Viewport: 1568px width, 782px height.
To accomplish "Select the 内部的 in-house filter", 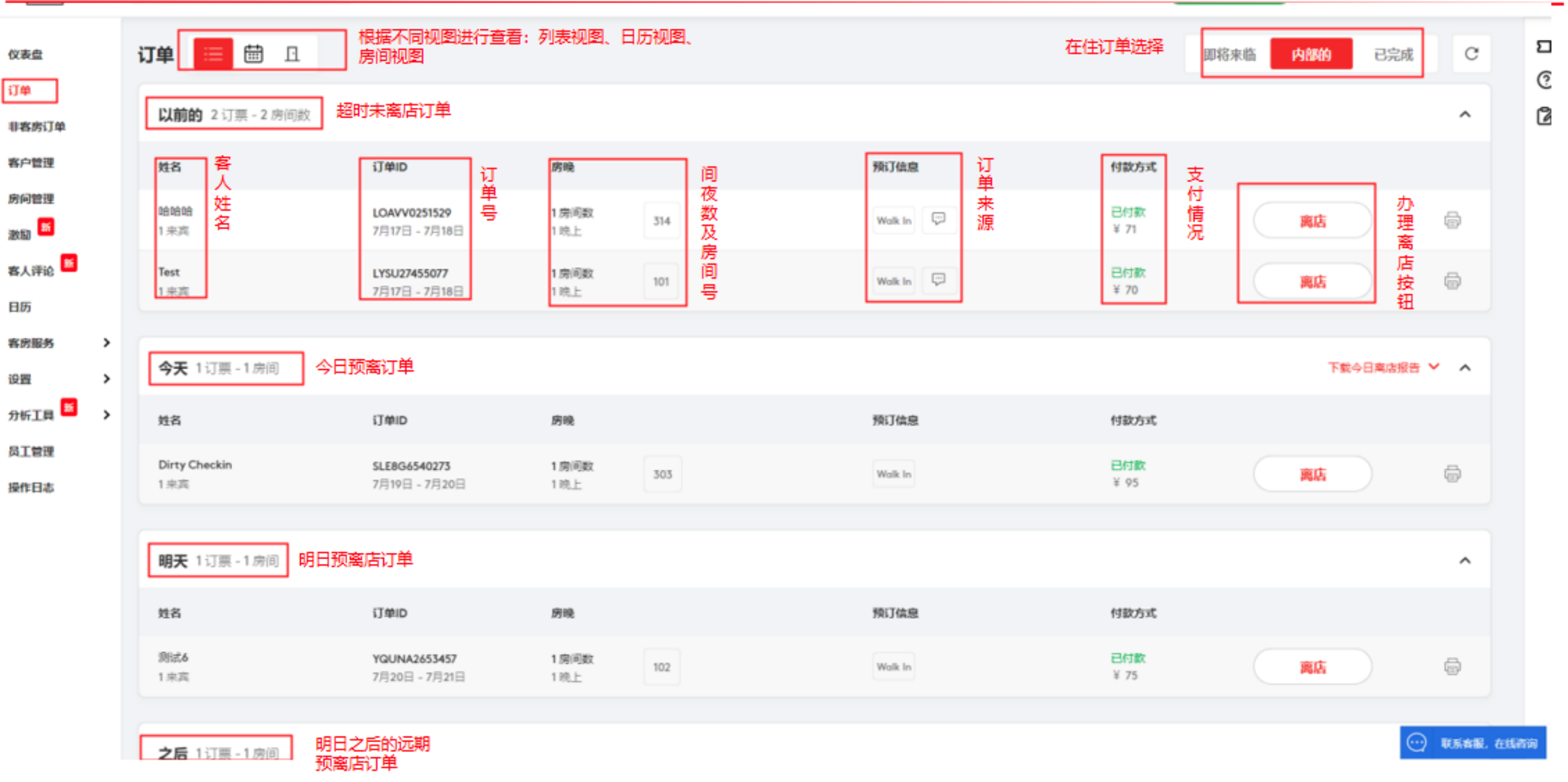I will click(1311, 55).
